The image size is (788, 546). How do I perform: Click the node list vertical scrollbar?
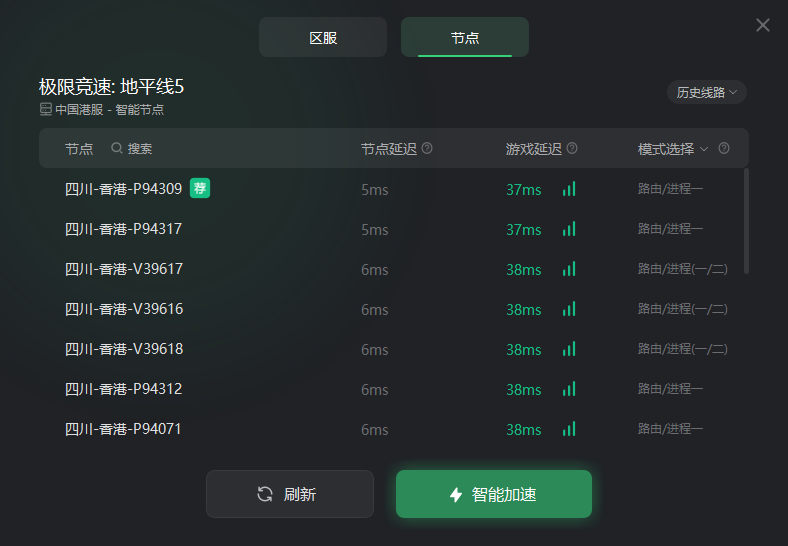pyautogui.click(x=746, y=221)
